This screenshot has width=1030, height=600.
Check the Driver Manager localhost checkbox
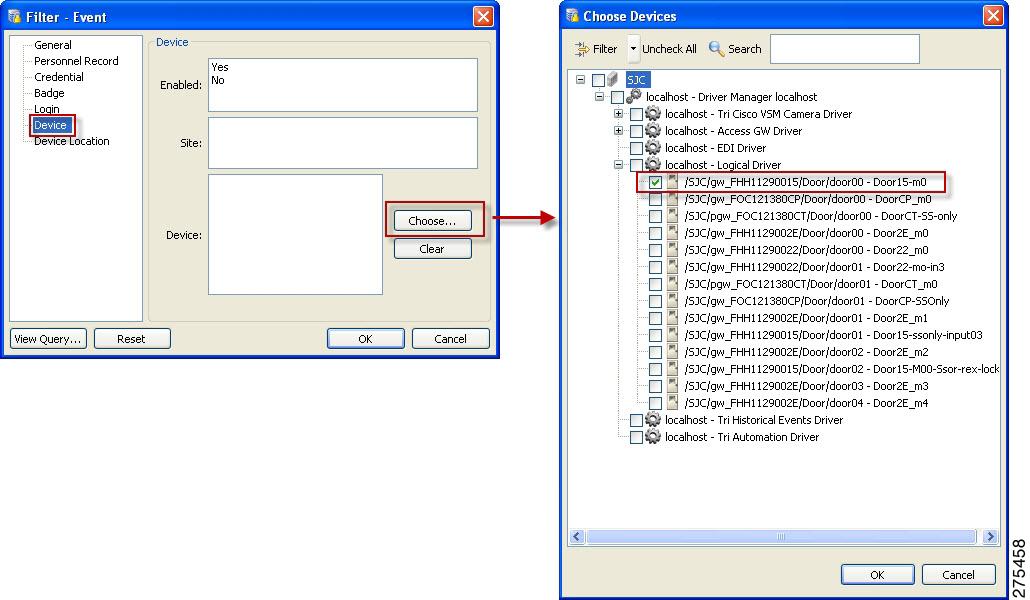pos(617,97)
